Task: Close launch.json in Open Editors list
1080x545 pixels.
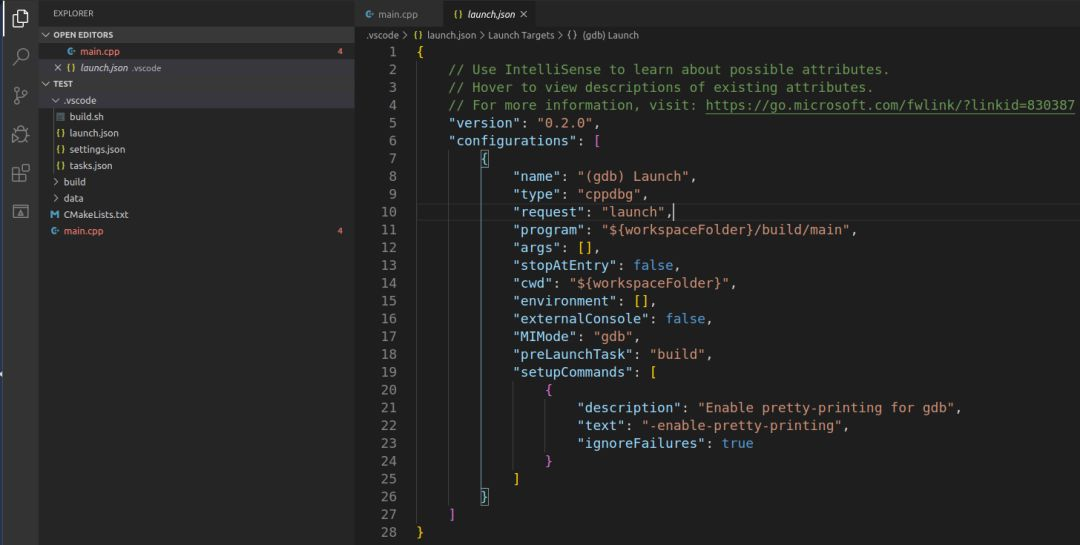Action: [58, 68]
